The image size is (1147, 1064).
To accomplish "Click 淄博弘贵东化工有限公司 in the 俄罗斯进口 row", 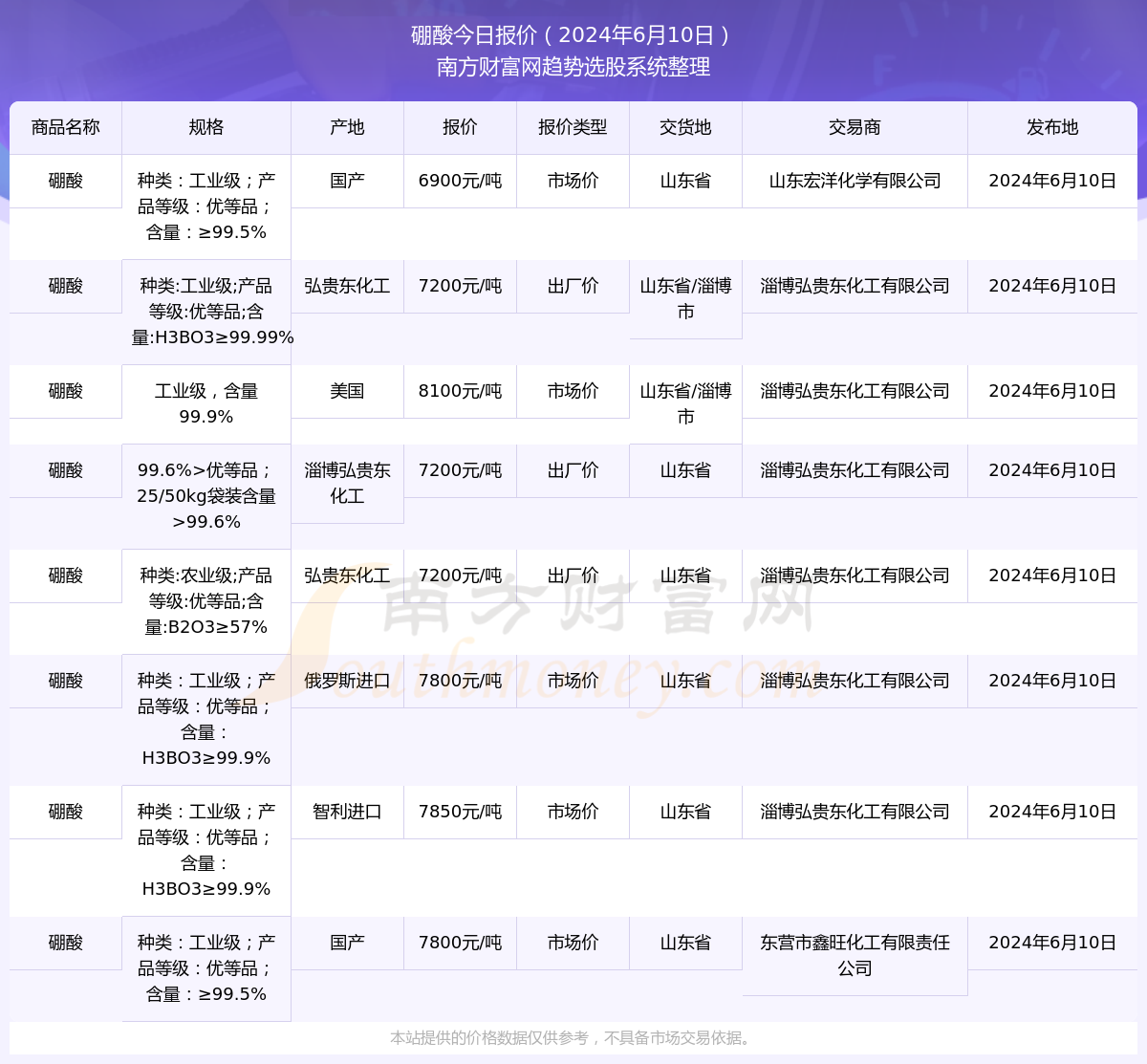I will coord(855,681).
